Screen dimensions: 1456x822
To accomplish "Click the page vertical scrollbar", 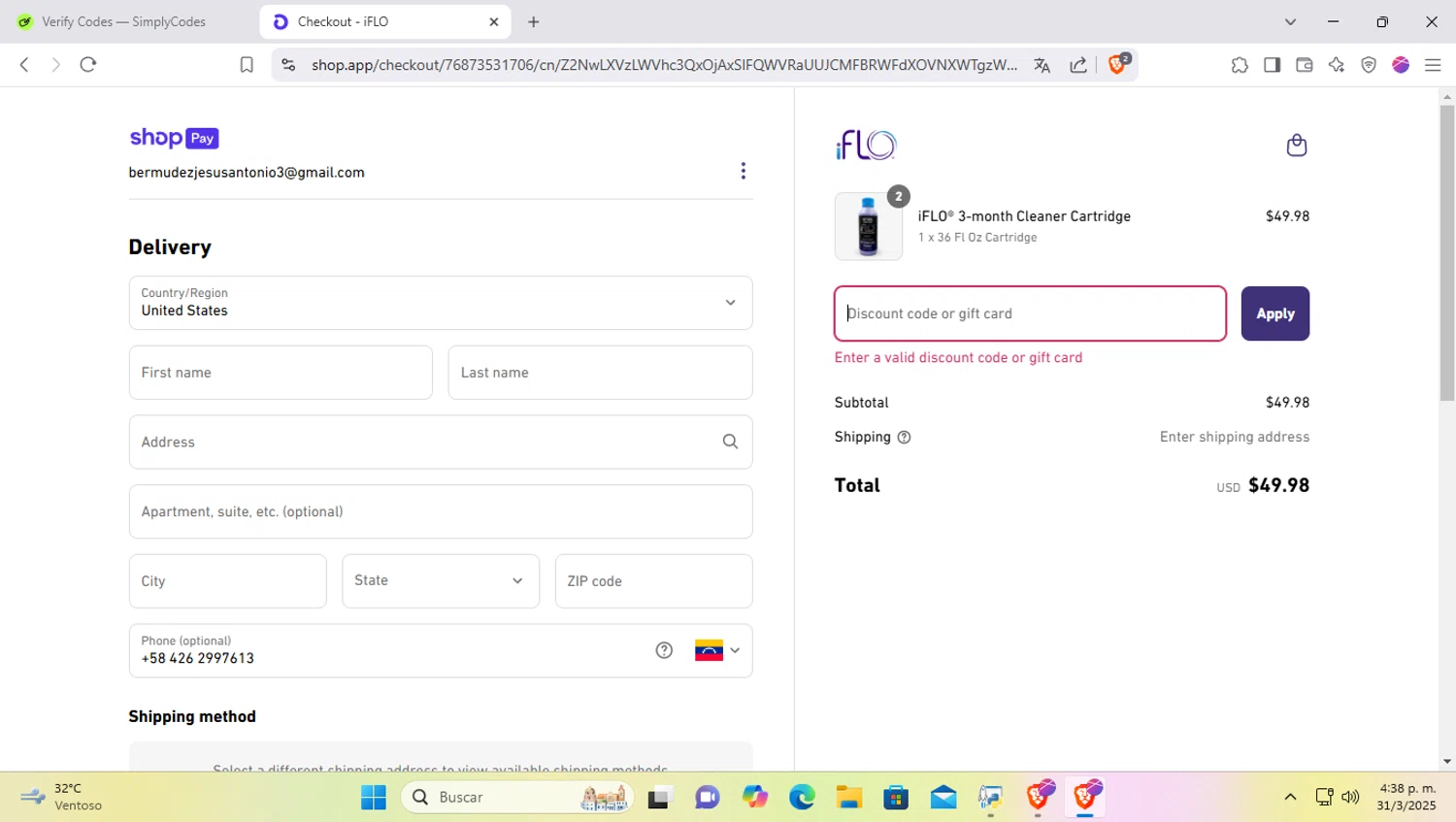I will pyautogui.click(x=1447, y=252).
